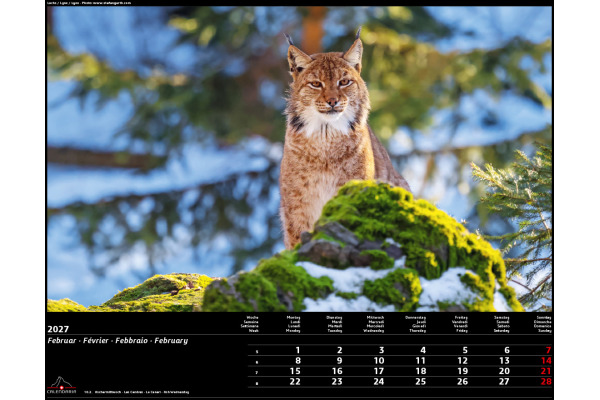600x400 pixels.
Task: Click the word February
Action: pyautogui.click(x=171, y=341)
